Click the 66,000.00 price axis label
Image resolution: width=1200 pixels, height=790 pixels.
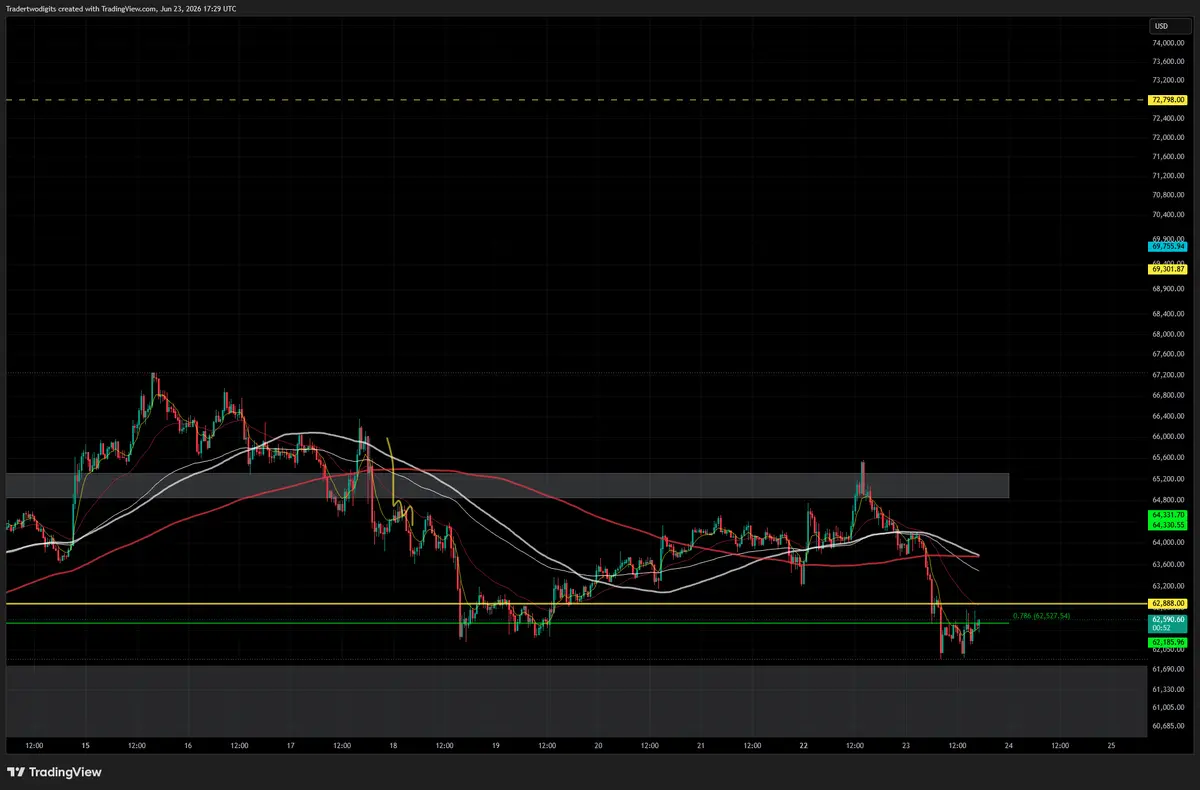pos(1168,436)
